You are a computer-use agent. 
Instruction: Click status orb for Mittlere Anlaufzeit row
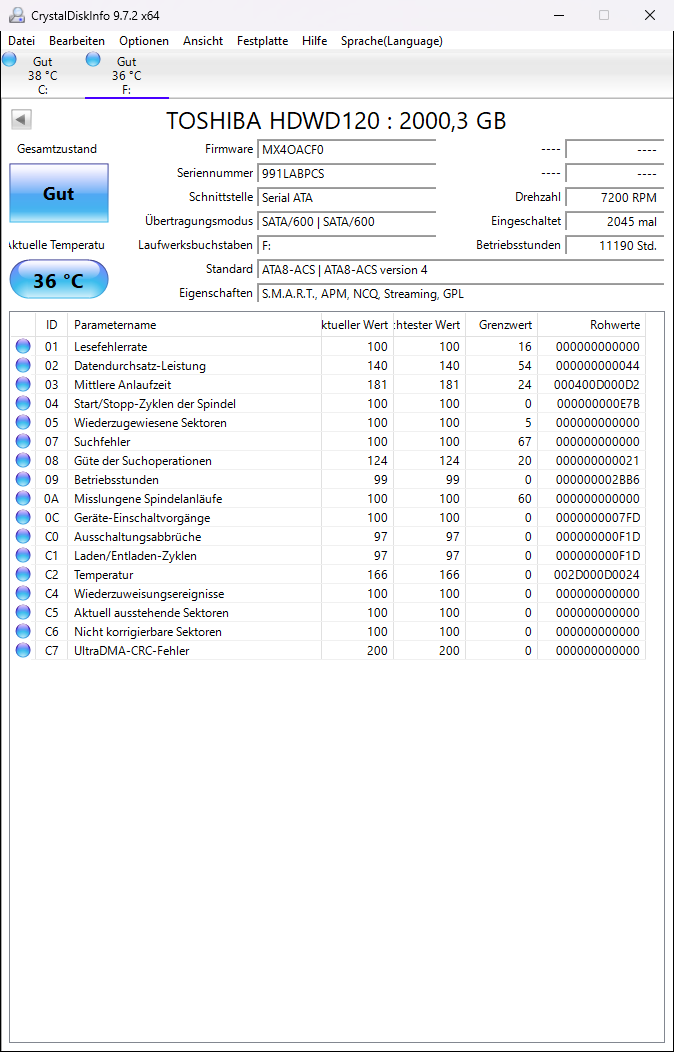[23, 384]
